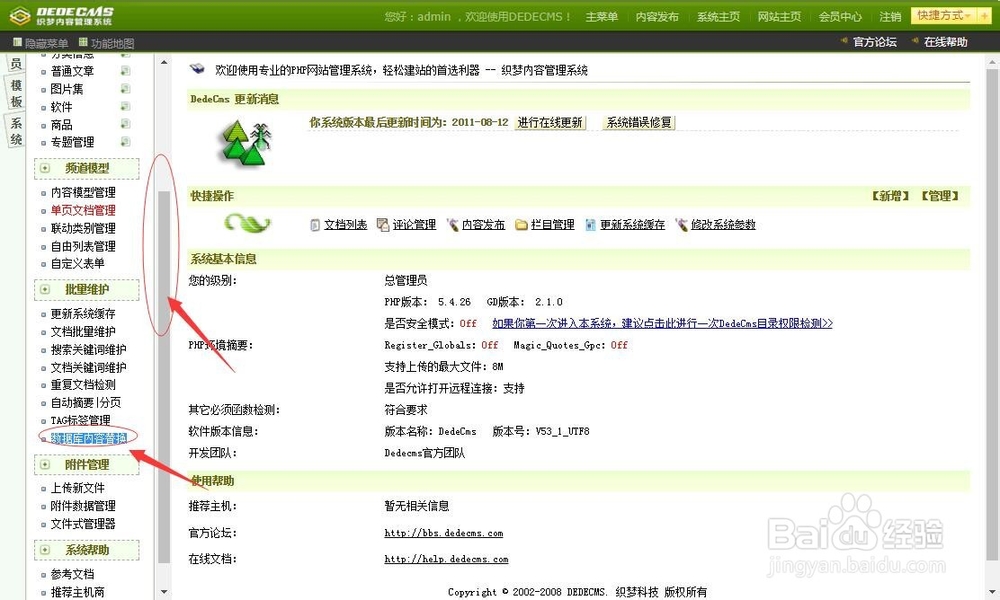Click add icon beside 商品

[x=125, y=124]
